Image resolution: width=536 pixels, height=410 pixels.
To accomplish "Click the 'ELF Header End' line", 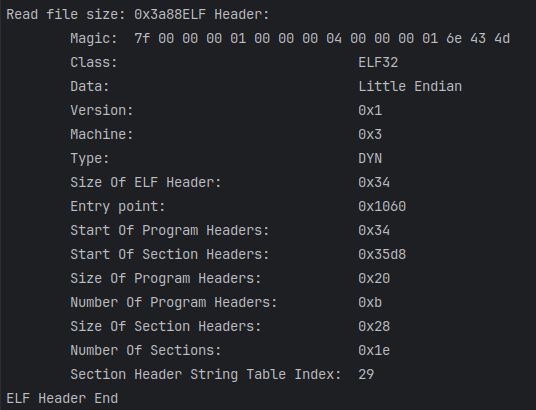I will pos(62,398).
